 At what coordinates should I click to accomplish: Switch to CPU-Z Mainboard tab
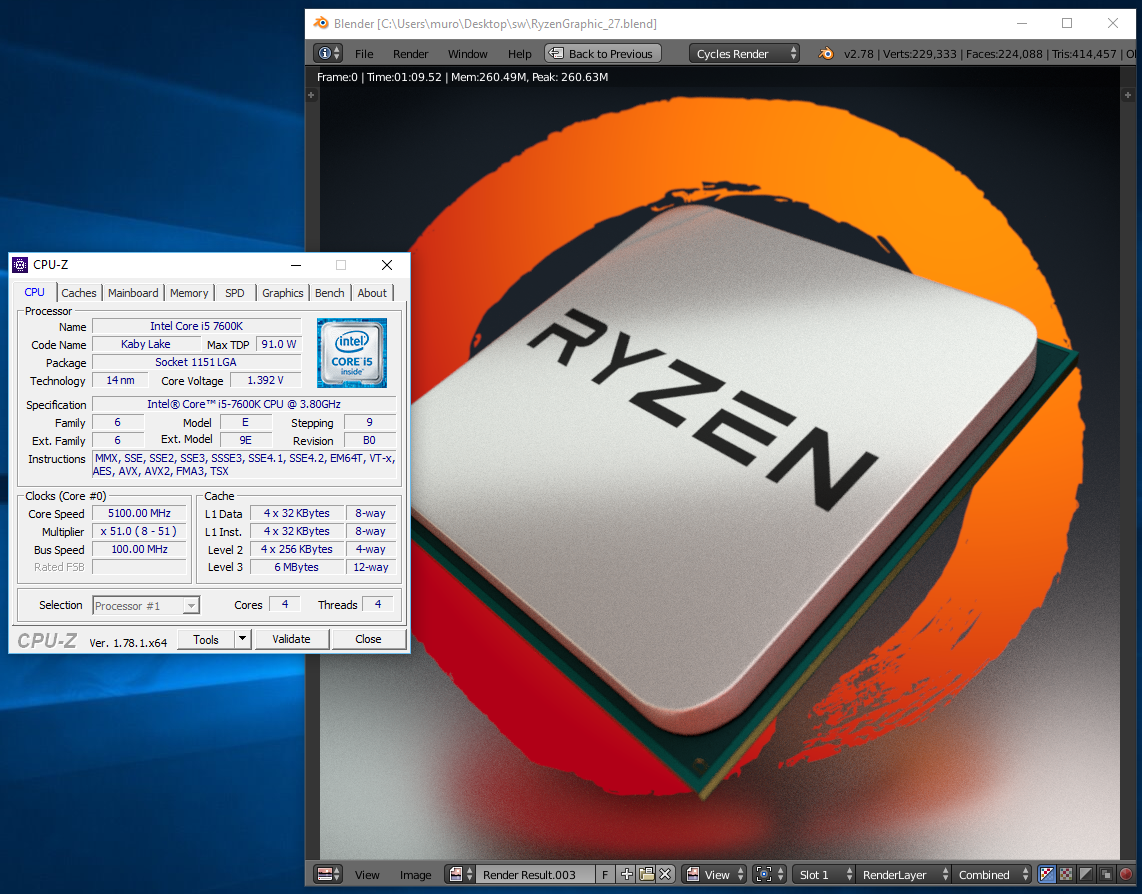point(133,293)
